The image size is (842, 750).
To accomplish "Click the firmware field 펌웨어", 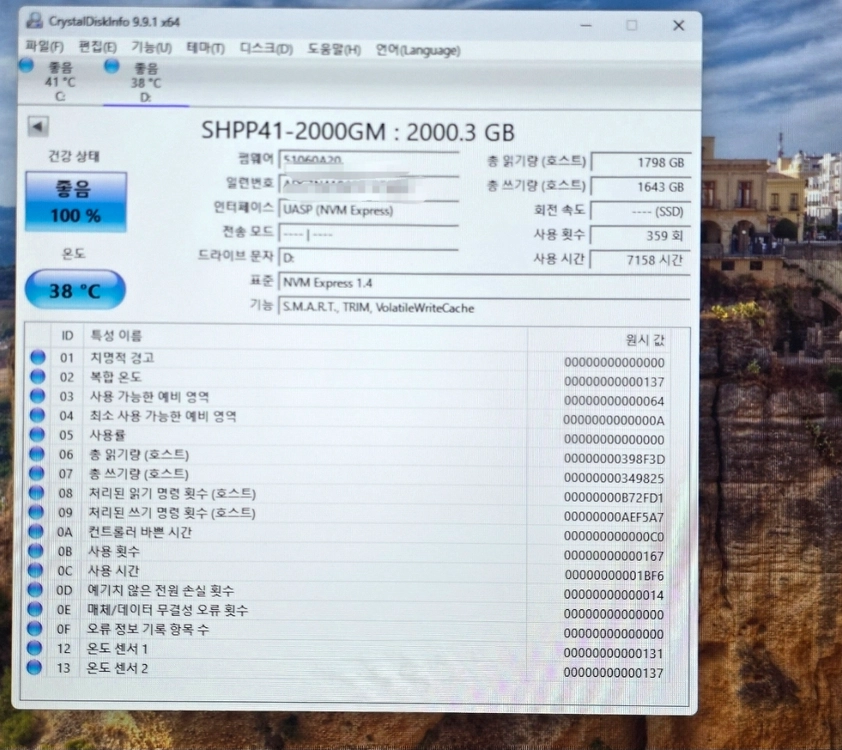I will pos(368,159).
